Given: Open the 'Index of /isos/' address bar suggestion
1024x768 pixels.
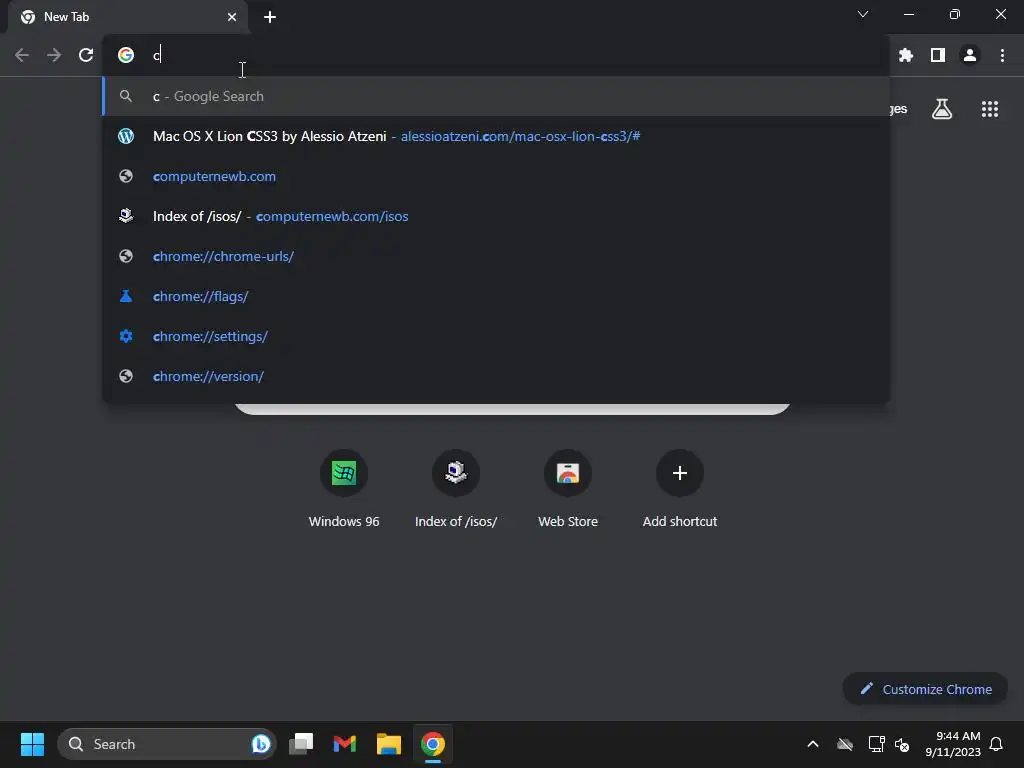Looking at the screenshot, I should pyautogui.click(x=496, y=216).
